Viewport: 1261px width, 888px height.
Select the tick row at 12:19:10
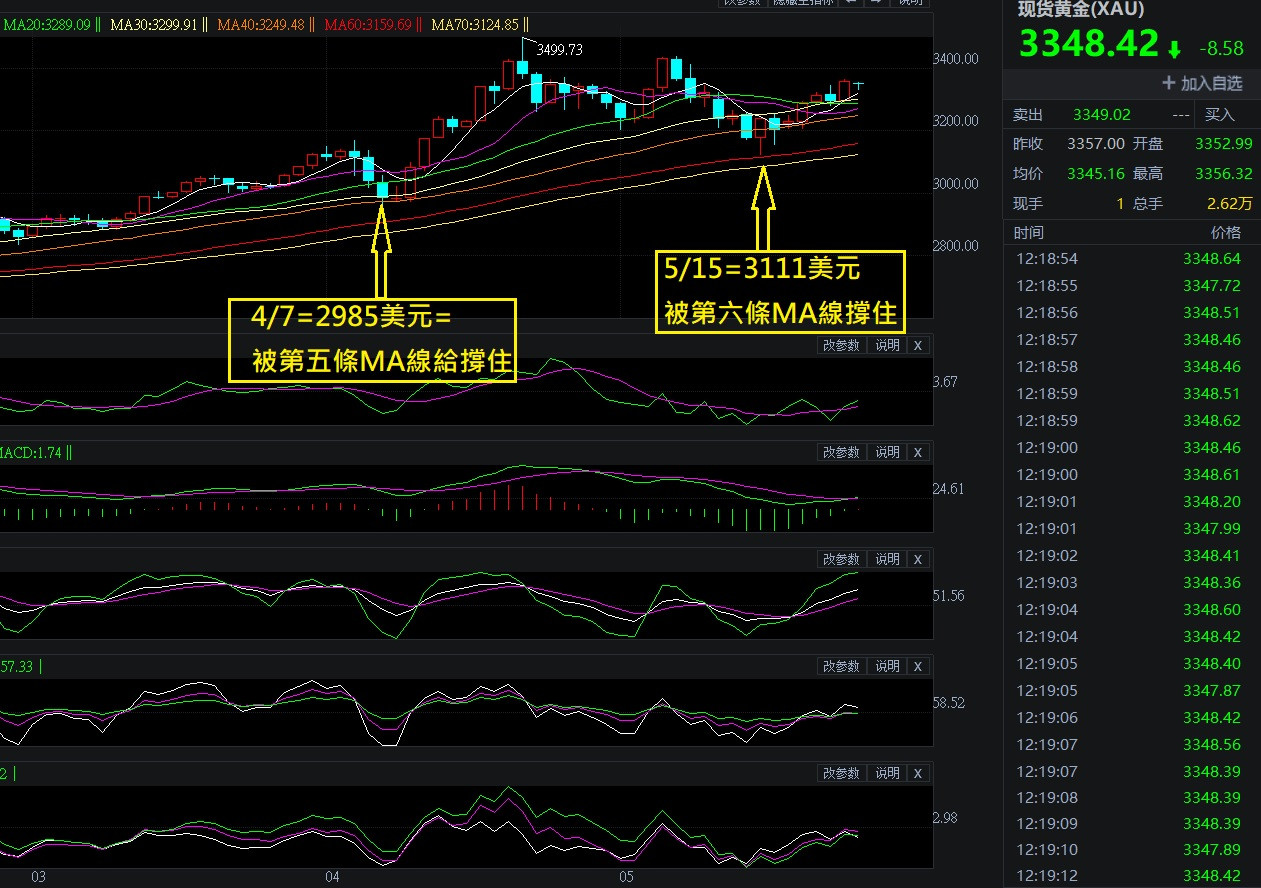coord(1132,850)
